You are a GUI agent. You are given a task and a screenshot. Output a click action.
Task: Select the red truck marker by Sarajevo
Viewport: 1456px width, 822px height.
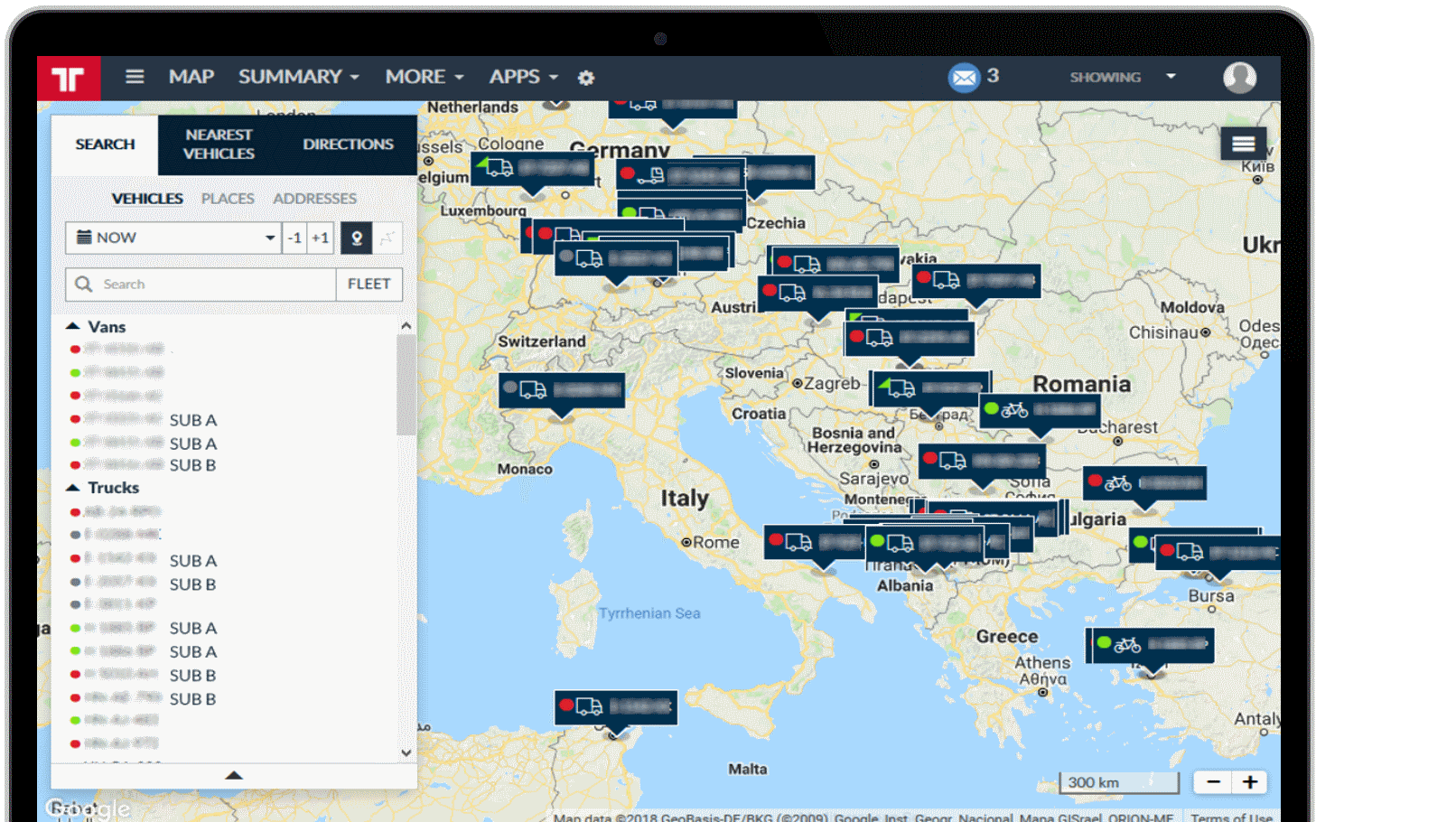[982, 461]
